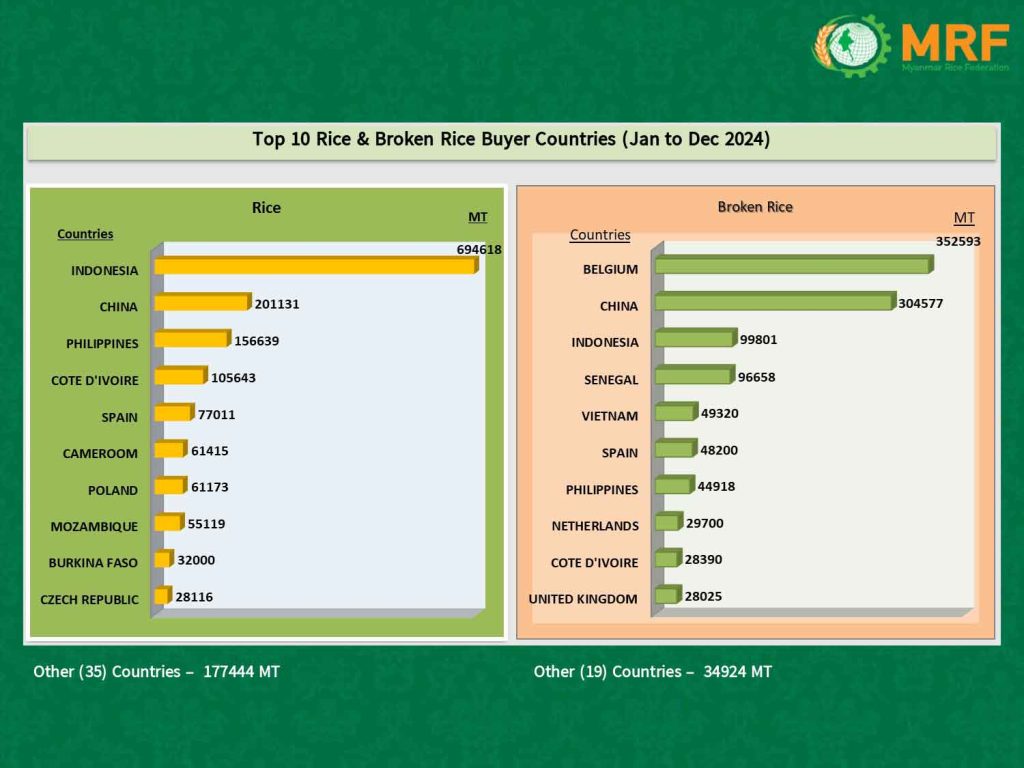Select the SENEGAL label

(611, 380)
